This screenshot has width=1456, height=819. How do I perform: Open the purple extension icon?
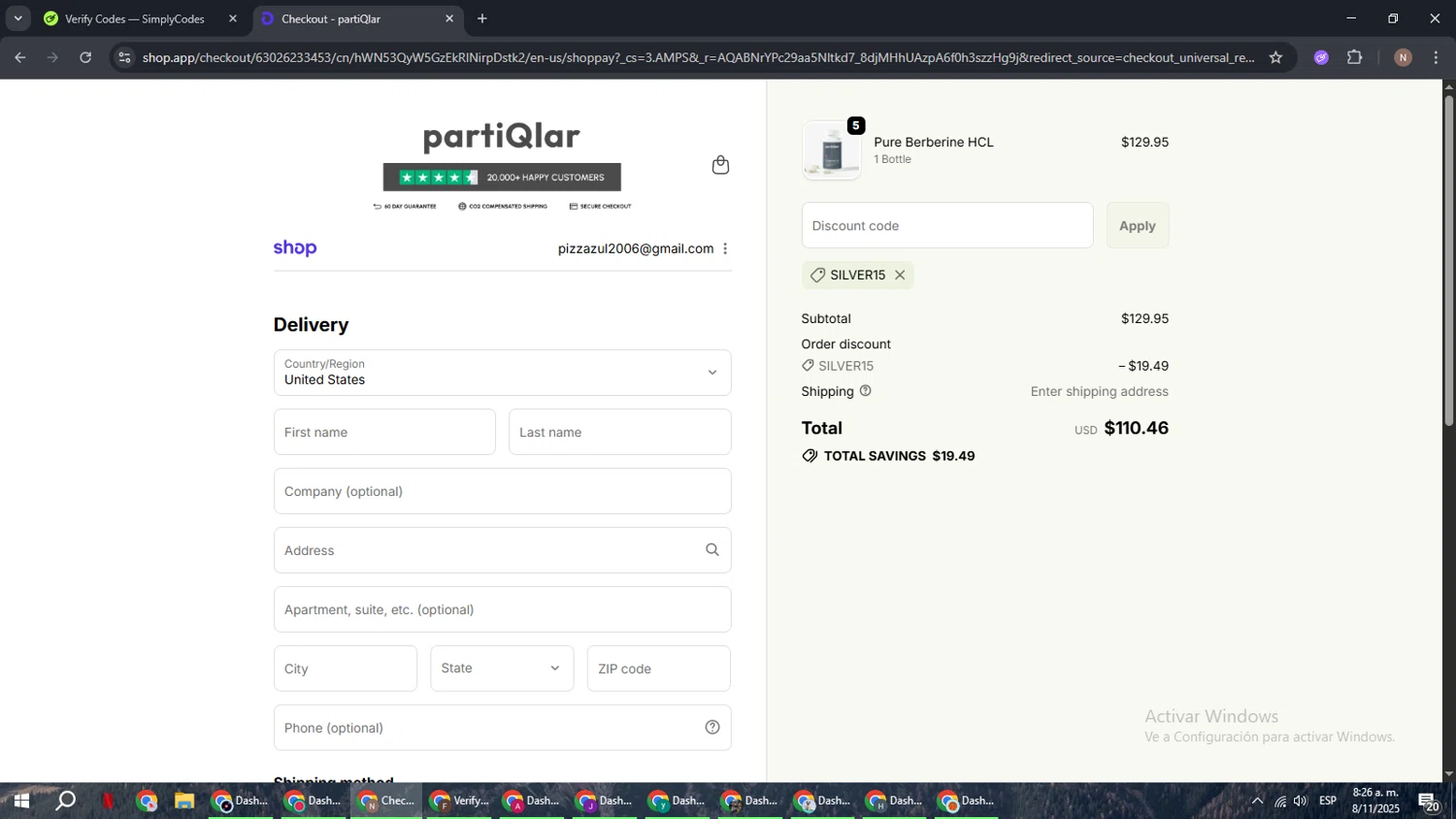coord(1321,57)
